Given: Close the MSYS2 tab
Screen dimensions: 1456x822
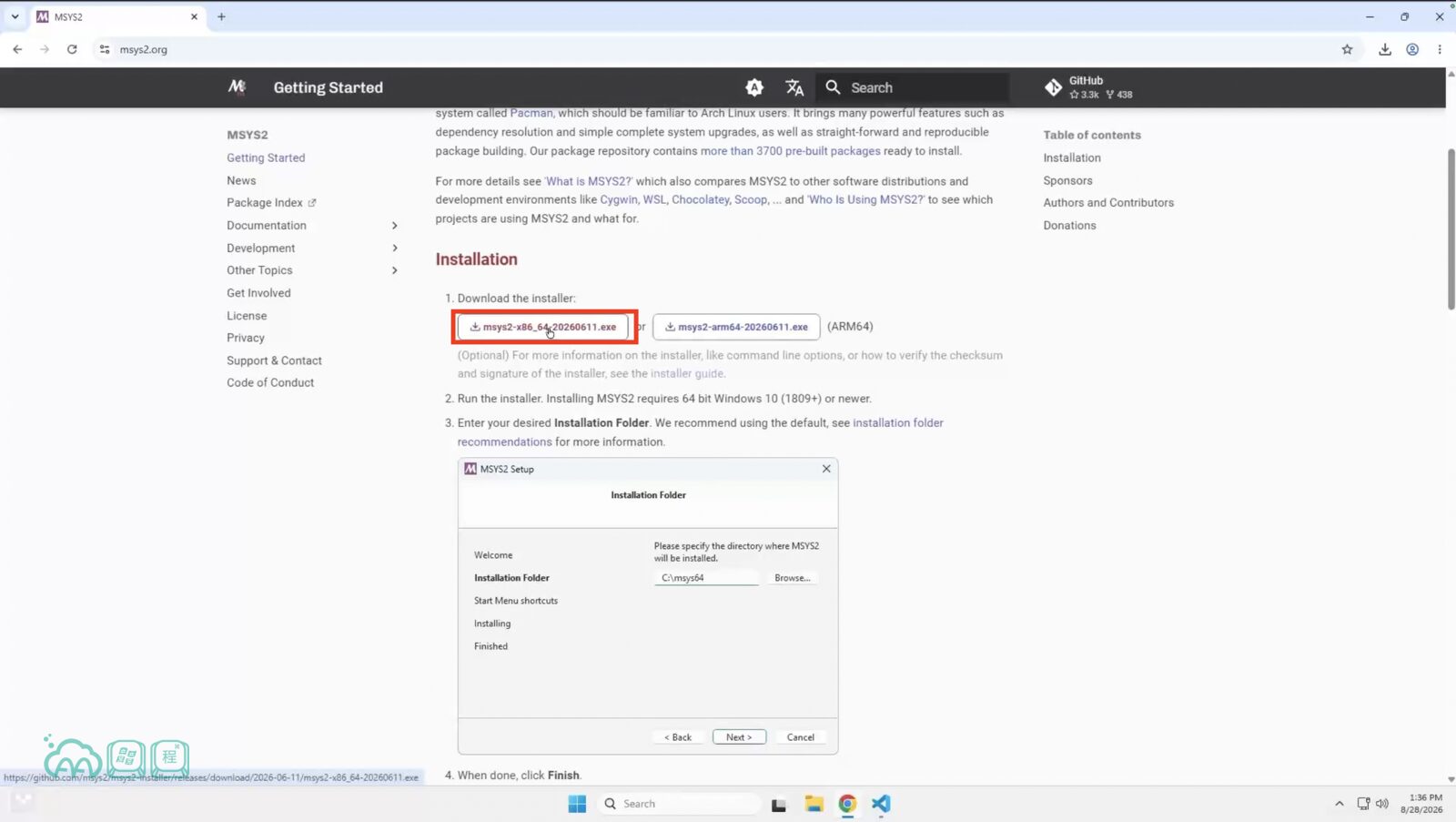Looking at the screenshot, I should pos(194,16).
